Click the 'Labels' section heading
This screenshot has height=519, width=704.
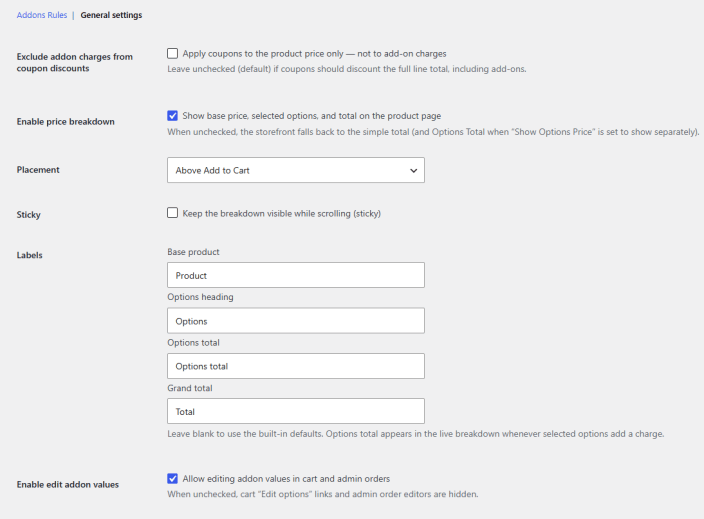coord(30,255)
